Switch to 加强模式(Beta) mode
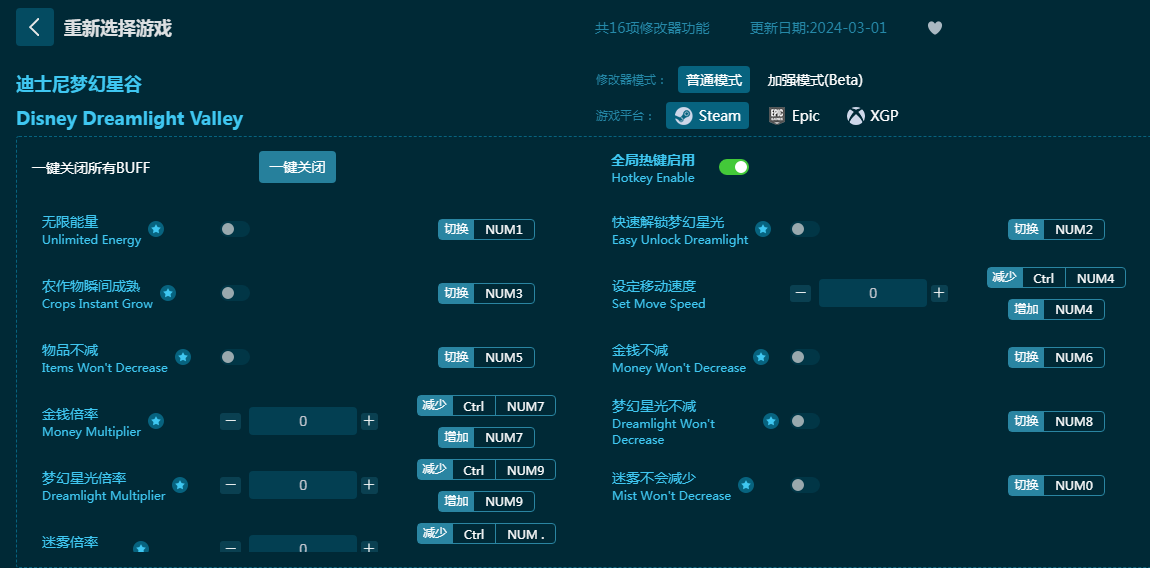This screenshot has height=568, width=1150. point(815,80)
